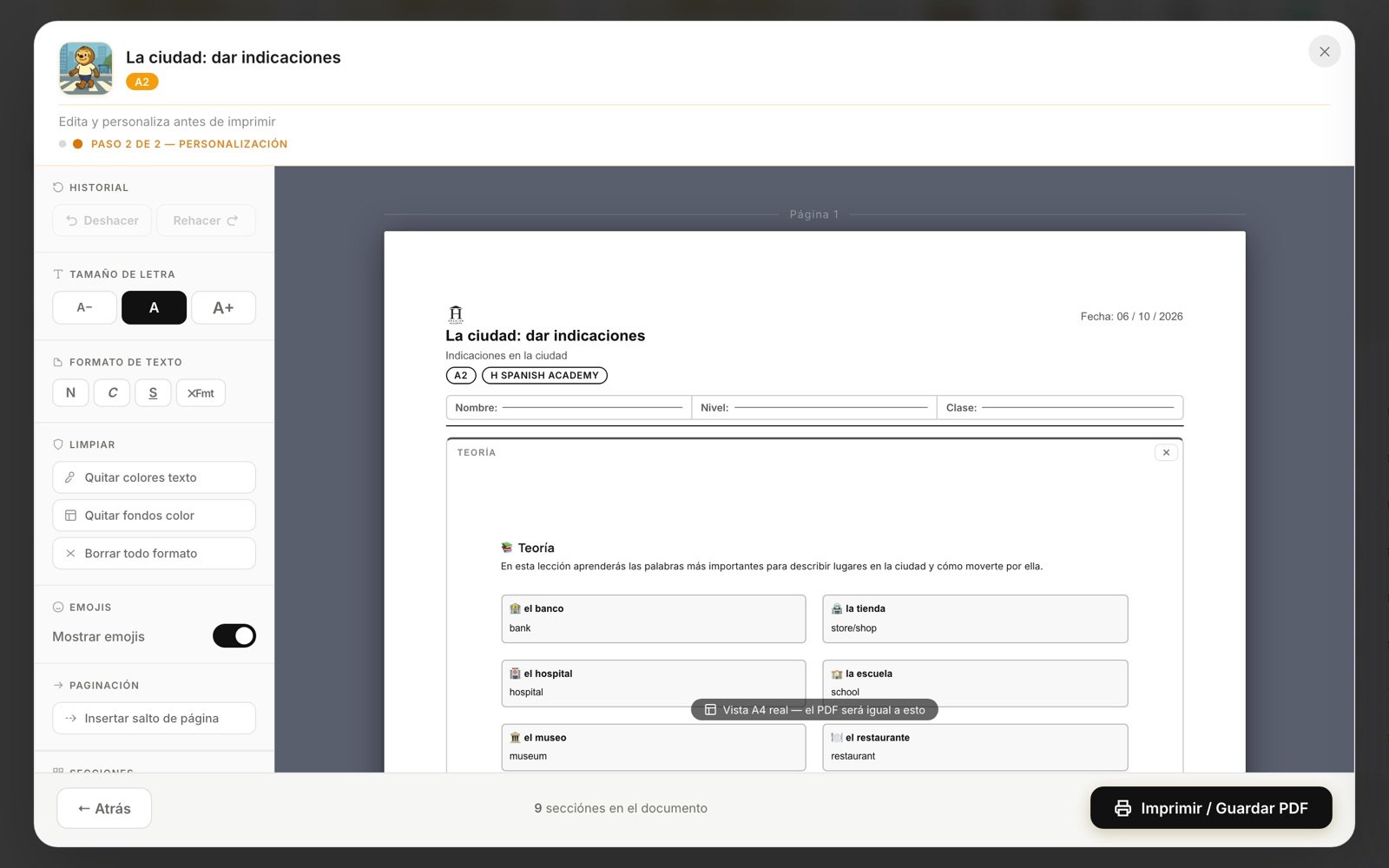Go back with the Atrás button

(x=104, y=808)
